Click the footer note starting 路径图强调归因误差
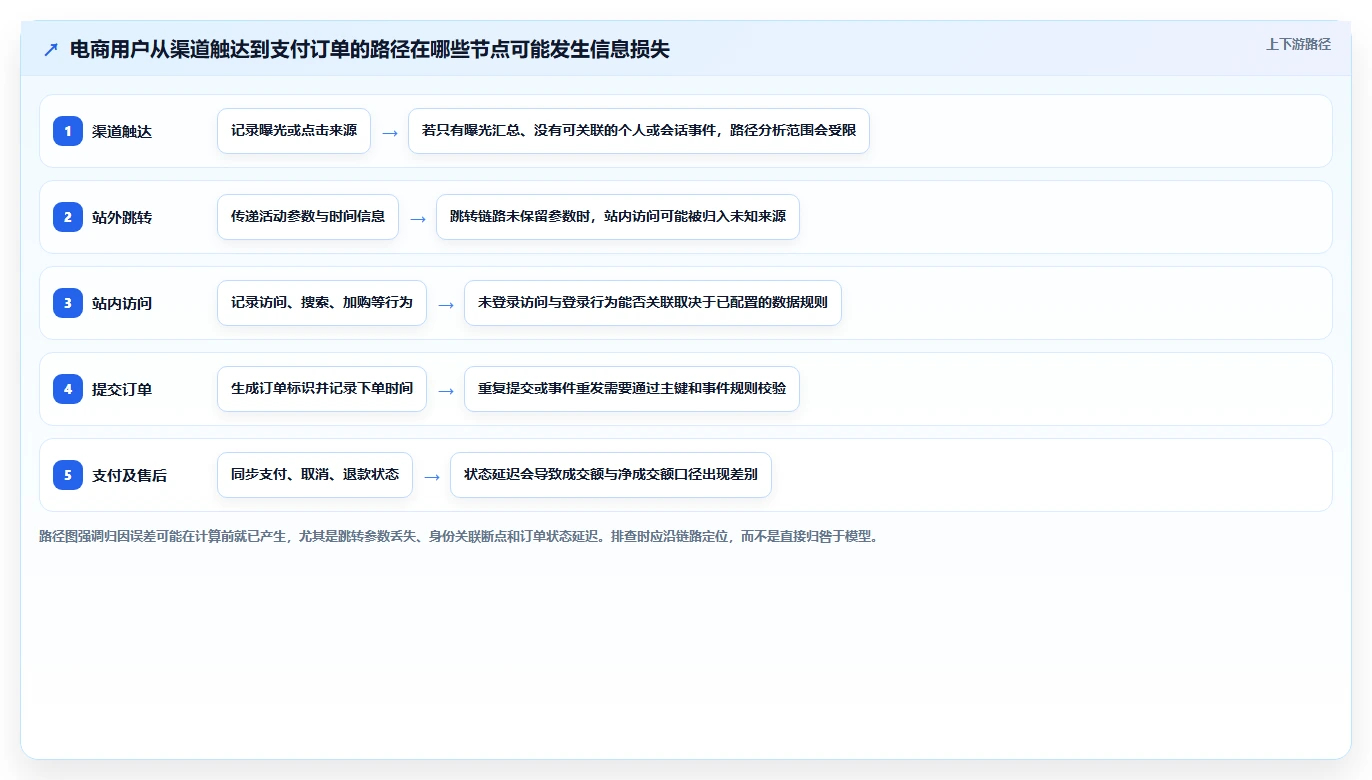Screen dimensions: 1372x780 pyautogui.click(x=459, y=536)
